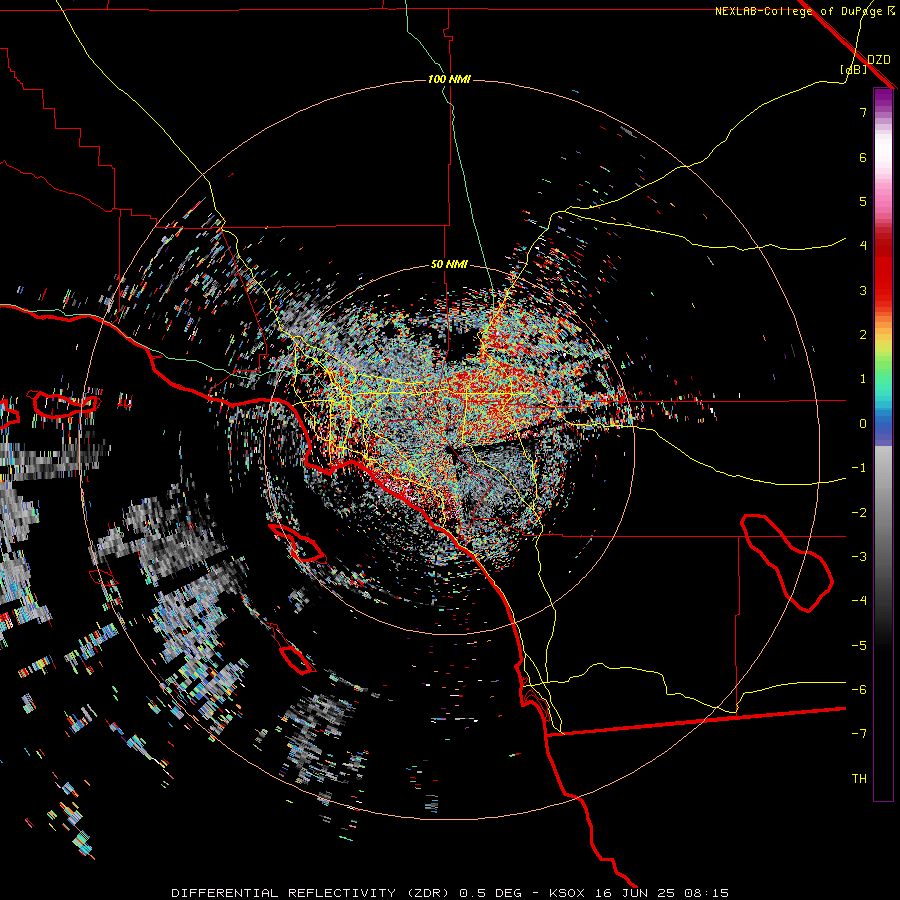
Task: Click the 4 value on color scale
Action: [x=863, y=246]
